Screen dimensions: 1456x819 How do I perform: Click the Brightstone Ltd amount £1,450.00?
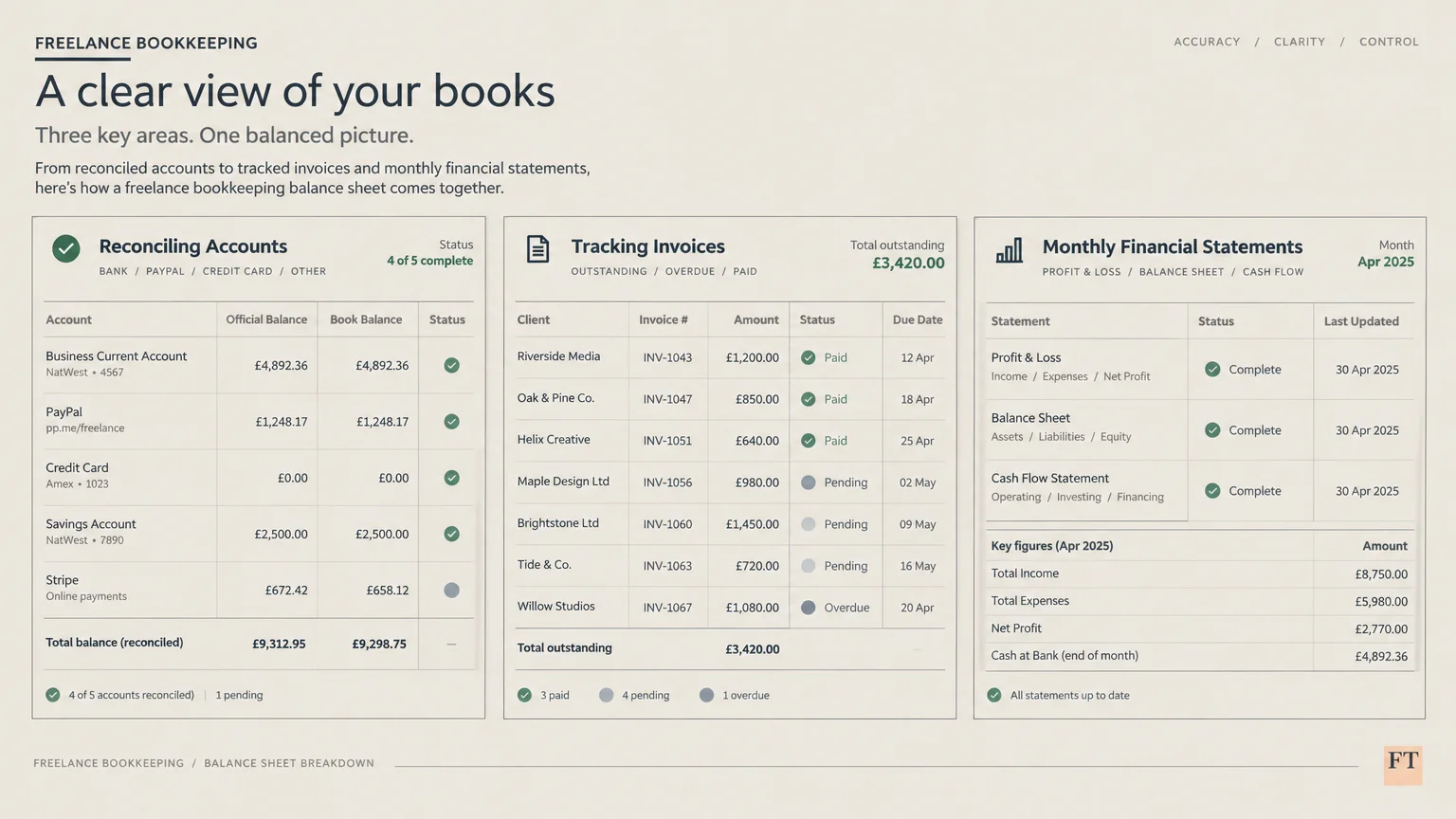(753, 524)
